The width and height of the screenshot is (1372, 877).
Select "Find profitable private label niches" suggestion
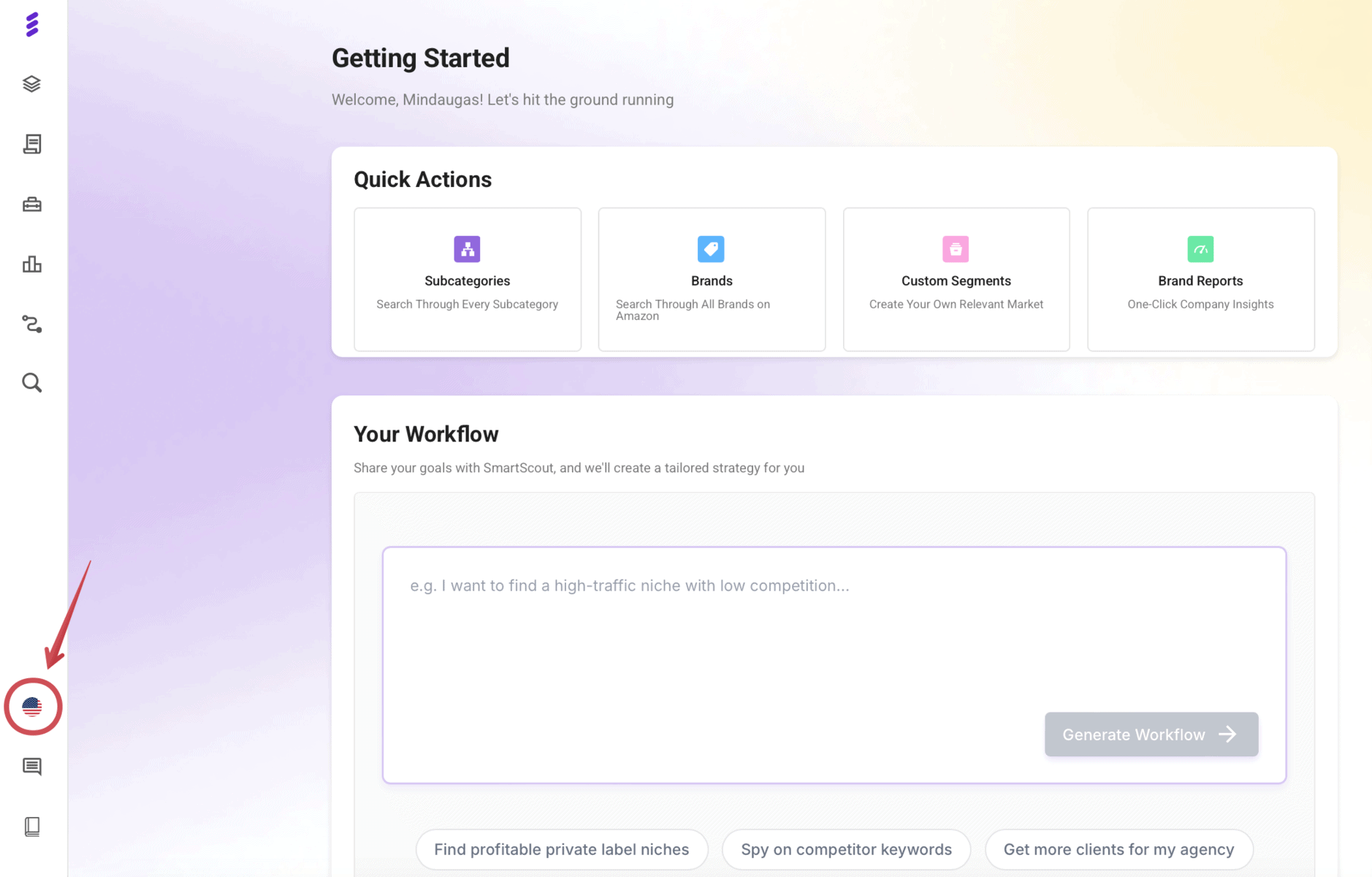click(x=561, y=849)
